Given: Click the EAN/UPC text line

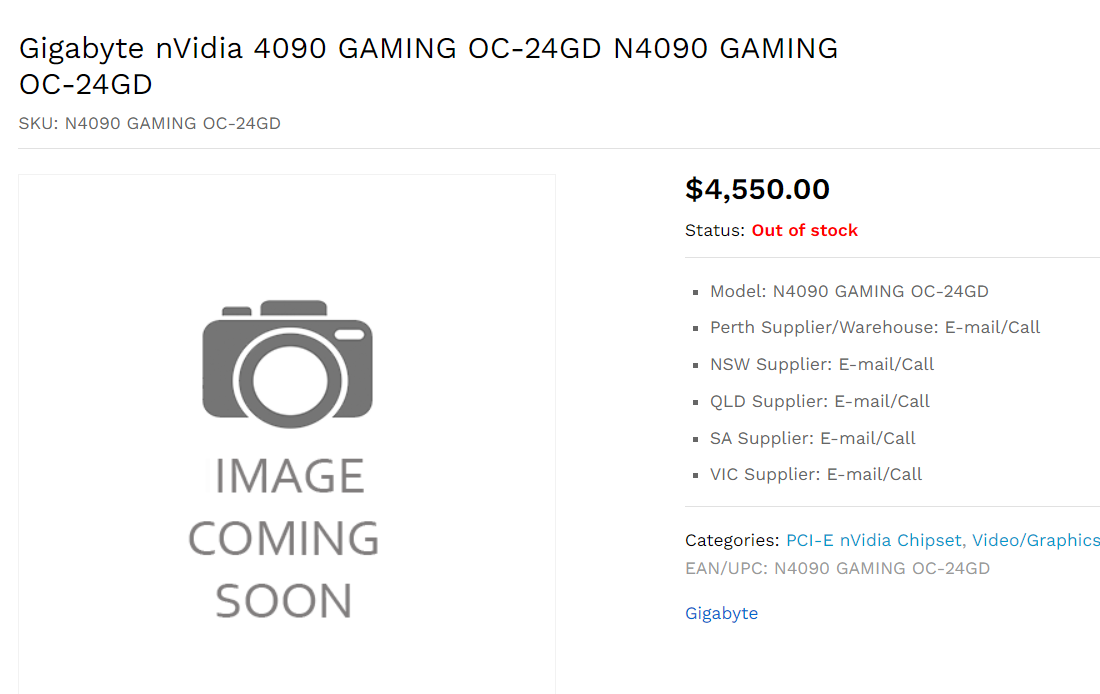Looking at the screenshot, I should (838, 568).
